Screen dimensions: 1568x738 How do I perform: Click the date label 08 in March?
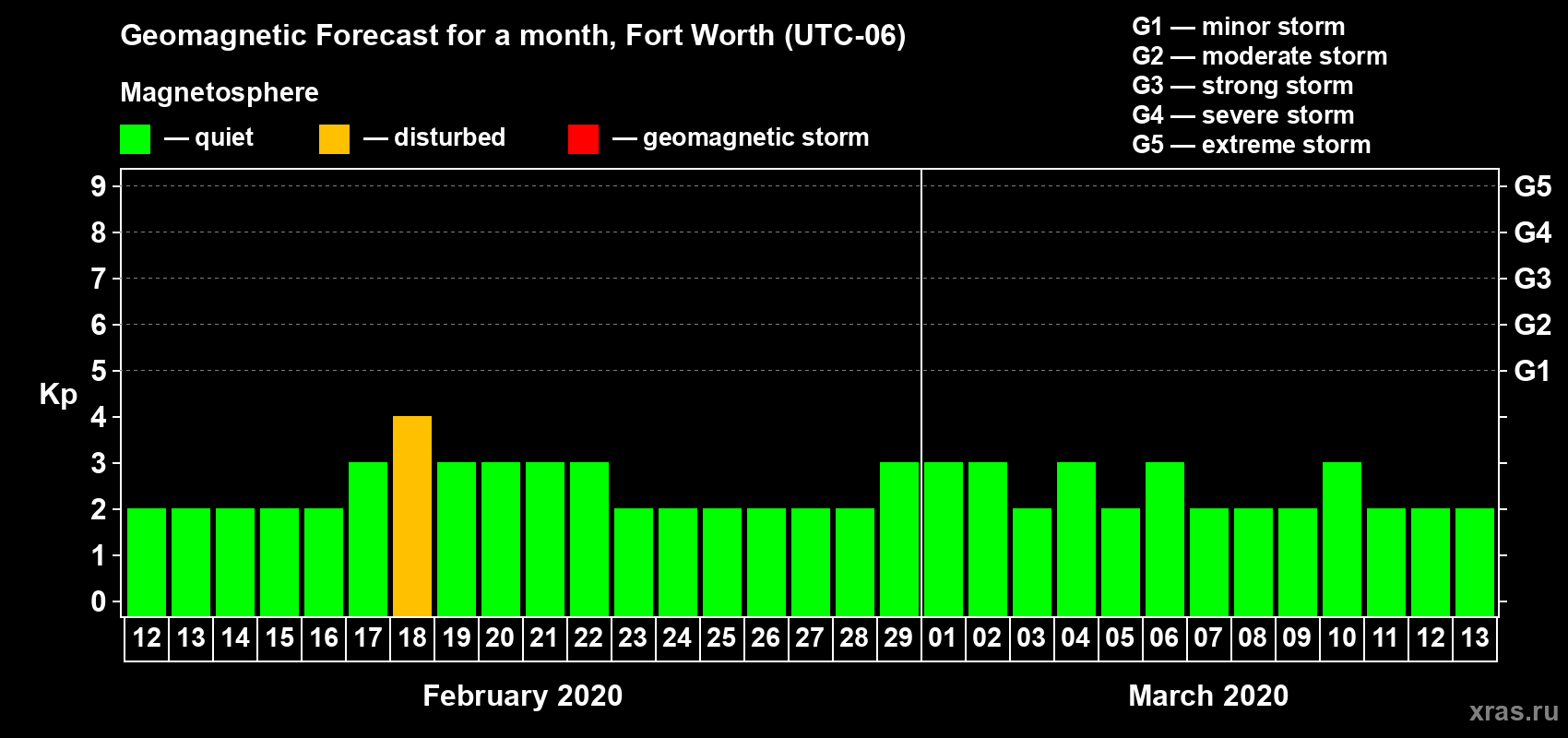pyautogui.click(x=1253, y=637)
